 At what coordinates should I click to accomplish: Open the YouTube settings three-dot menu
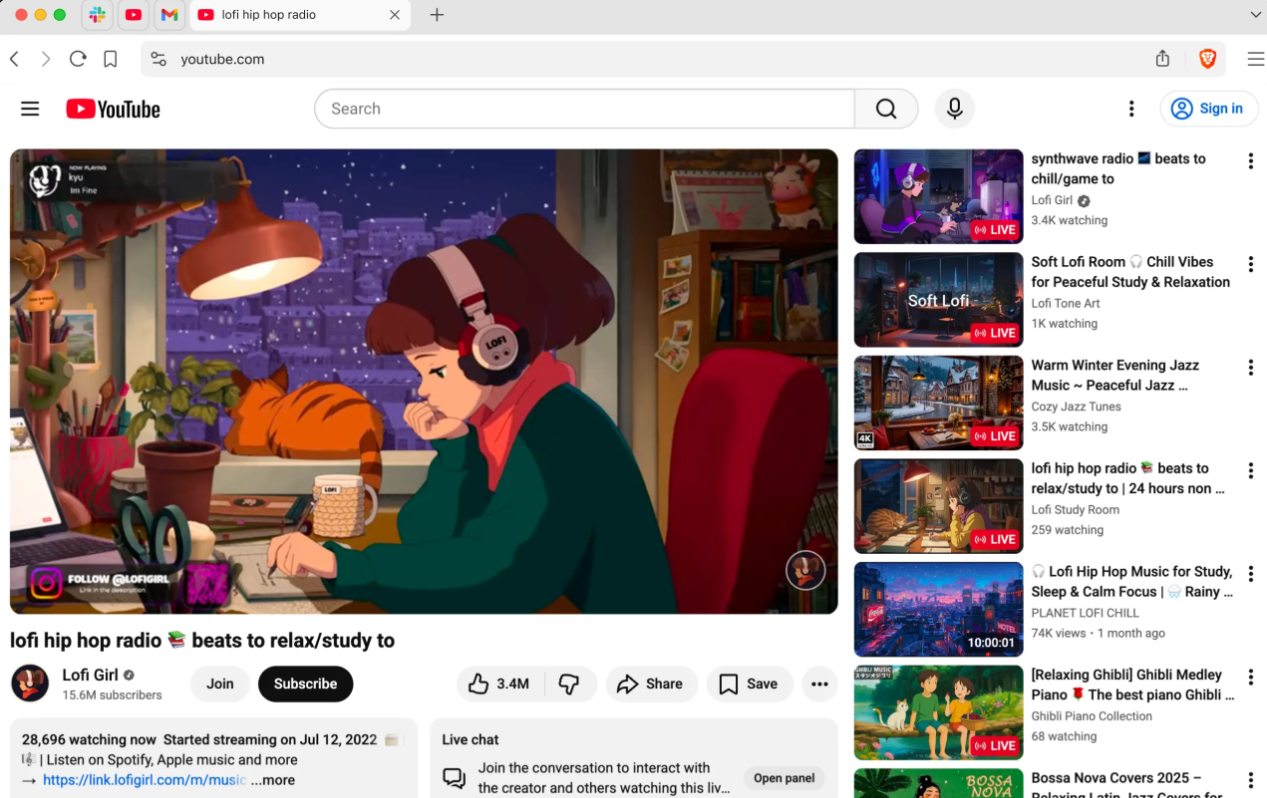click(1131, 109)
